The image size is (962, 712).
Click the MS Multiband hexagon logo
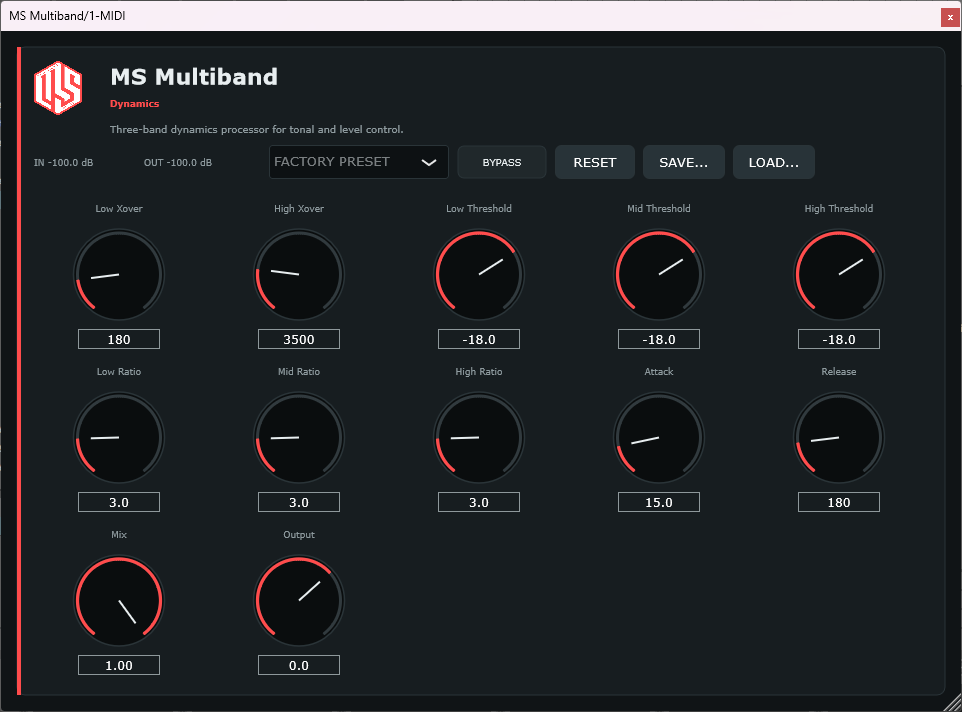click(x=58, y=88)
